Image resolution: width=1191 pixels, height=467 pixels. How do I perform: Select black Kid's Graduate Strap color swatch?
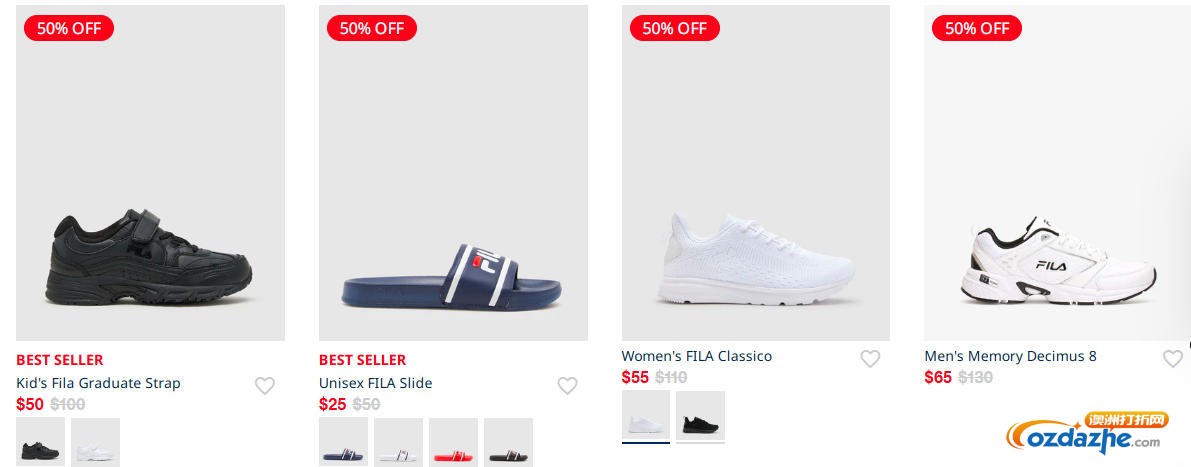41,442
